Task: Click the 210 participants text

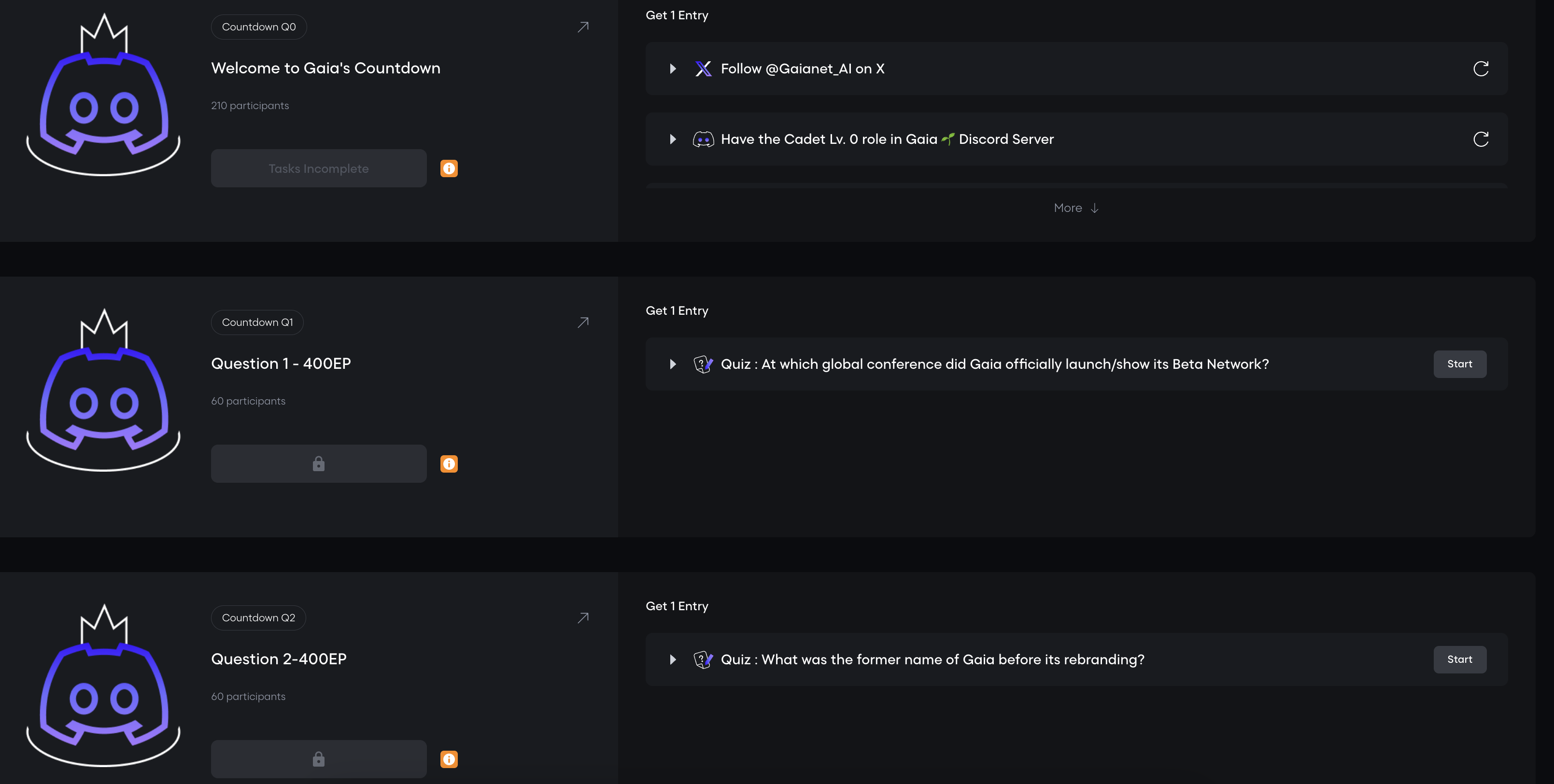Action: pos(250,106)
